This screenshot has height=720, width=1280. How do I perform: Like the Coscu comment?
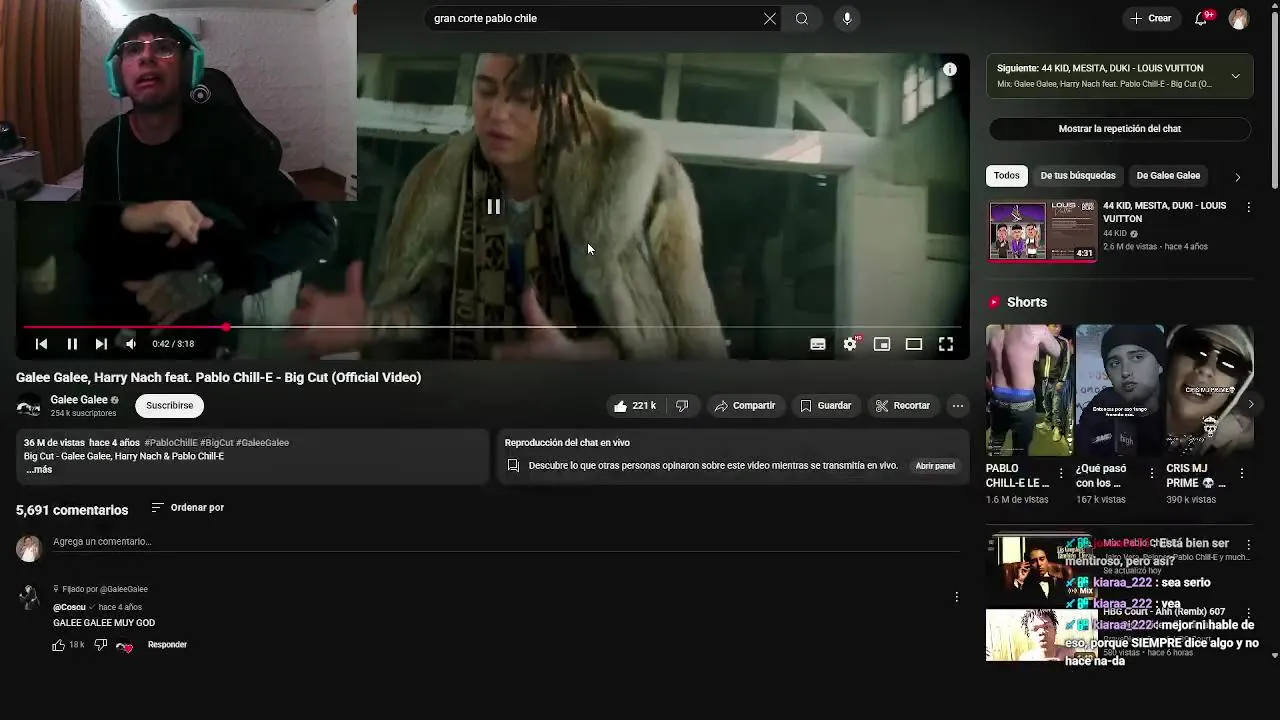coord(59,645)
